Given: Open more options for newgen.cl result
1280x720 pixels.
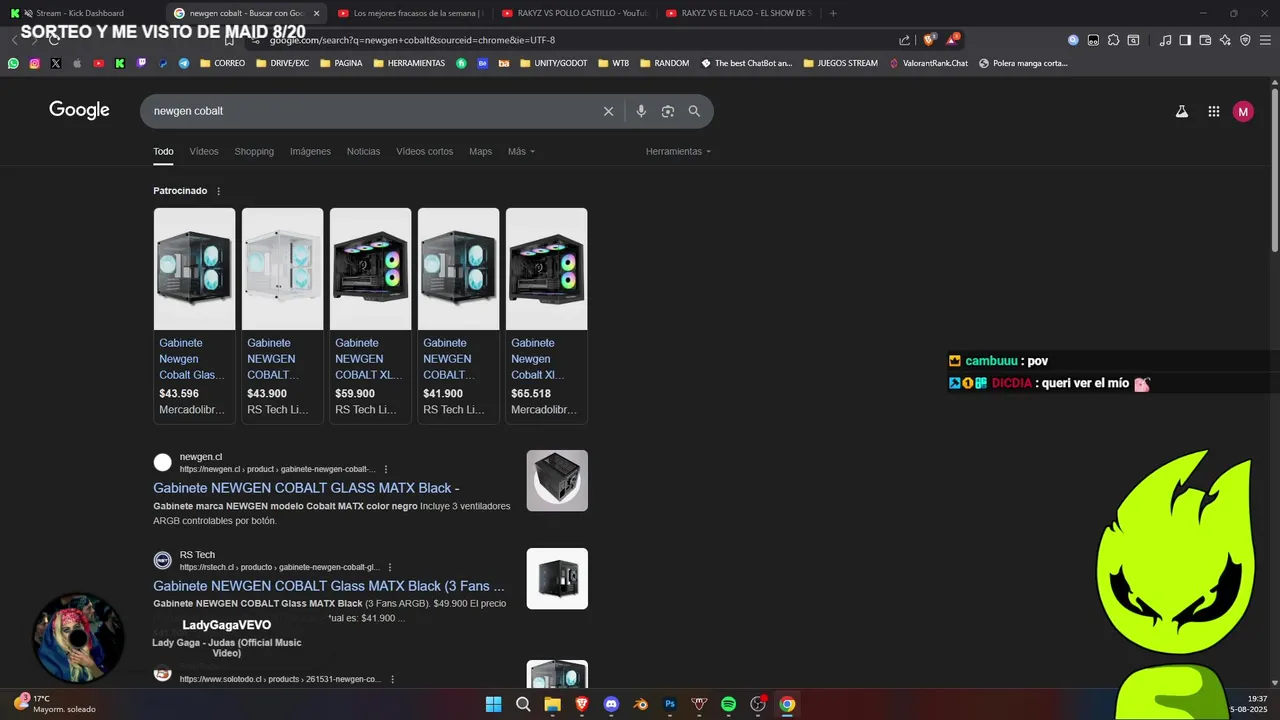Looking at the screenshot, I should 386,469.
